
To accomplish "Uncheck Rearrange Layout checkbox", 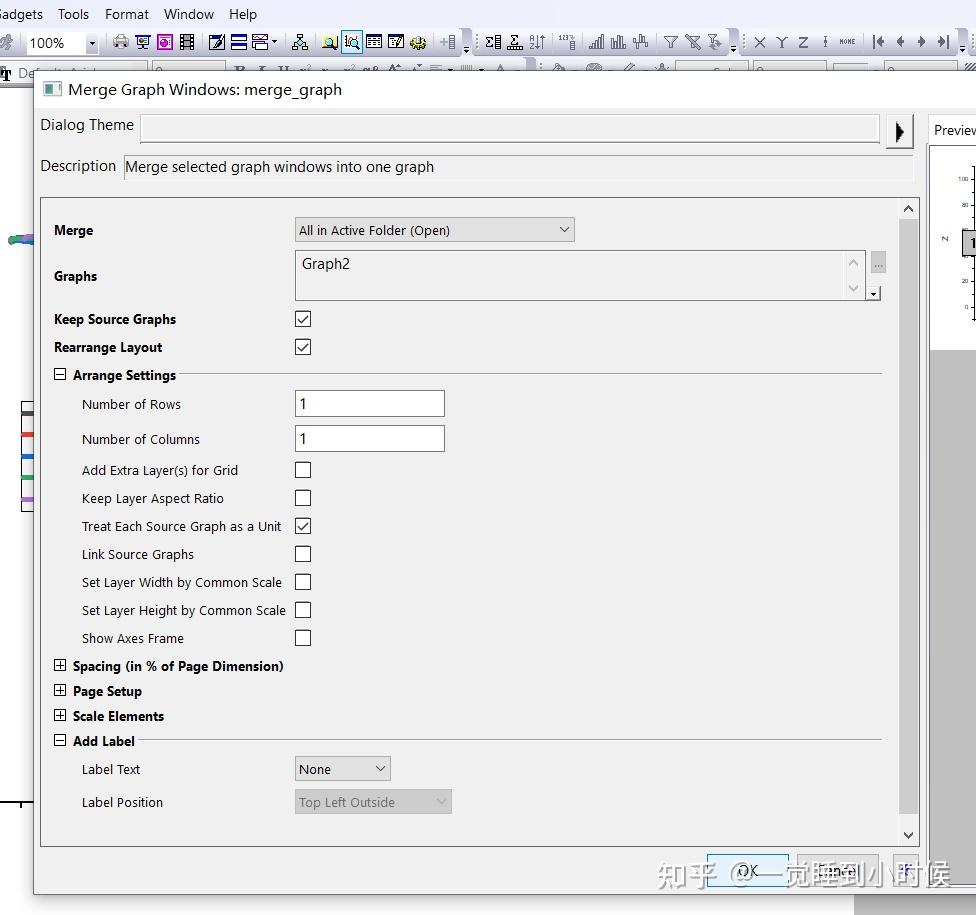I will tap(303, 347).
